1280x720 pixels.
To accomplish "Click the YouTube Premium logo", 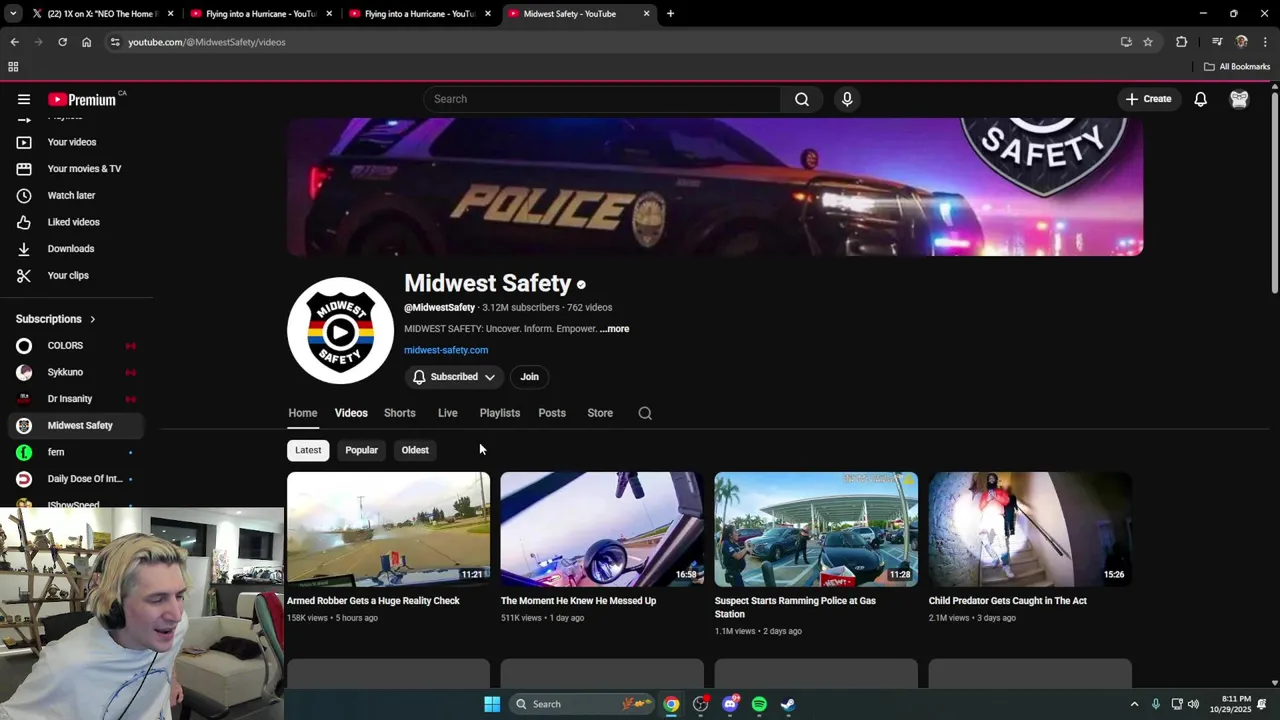I will coord(82,99).
